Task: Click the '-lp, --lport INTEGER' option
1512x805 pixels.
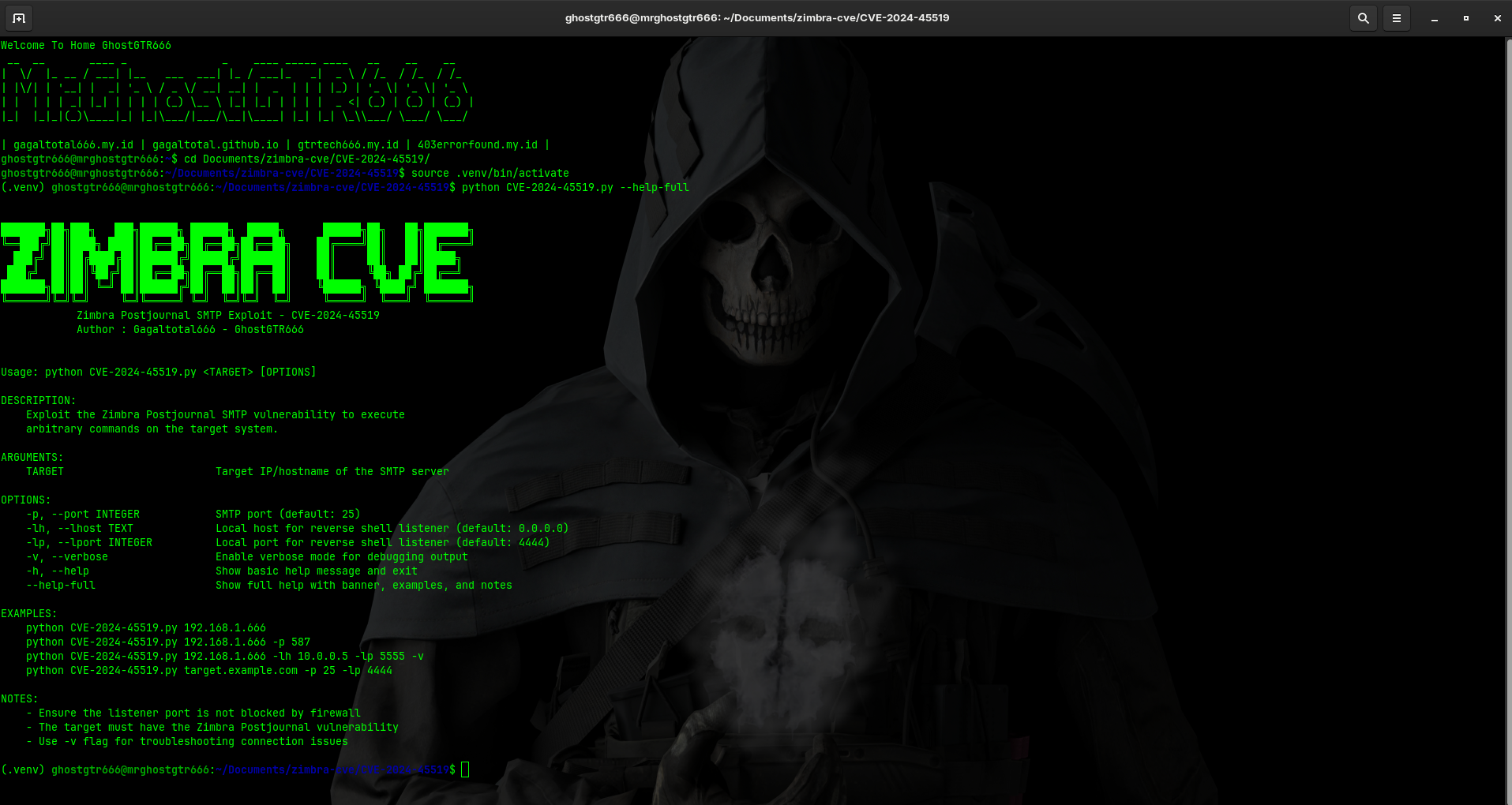Action: point(89,543)
